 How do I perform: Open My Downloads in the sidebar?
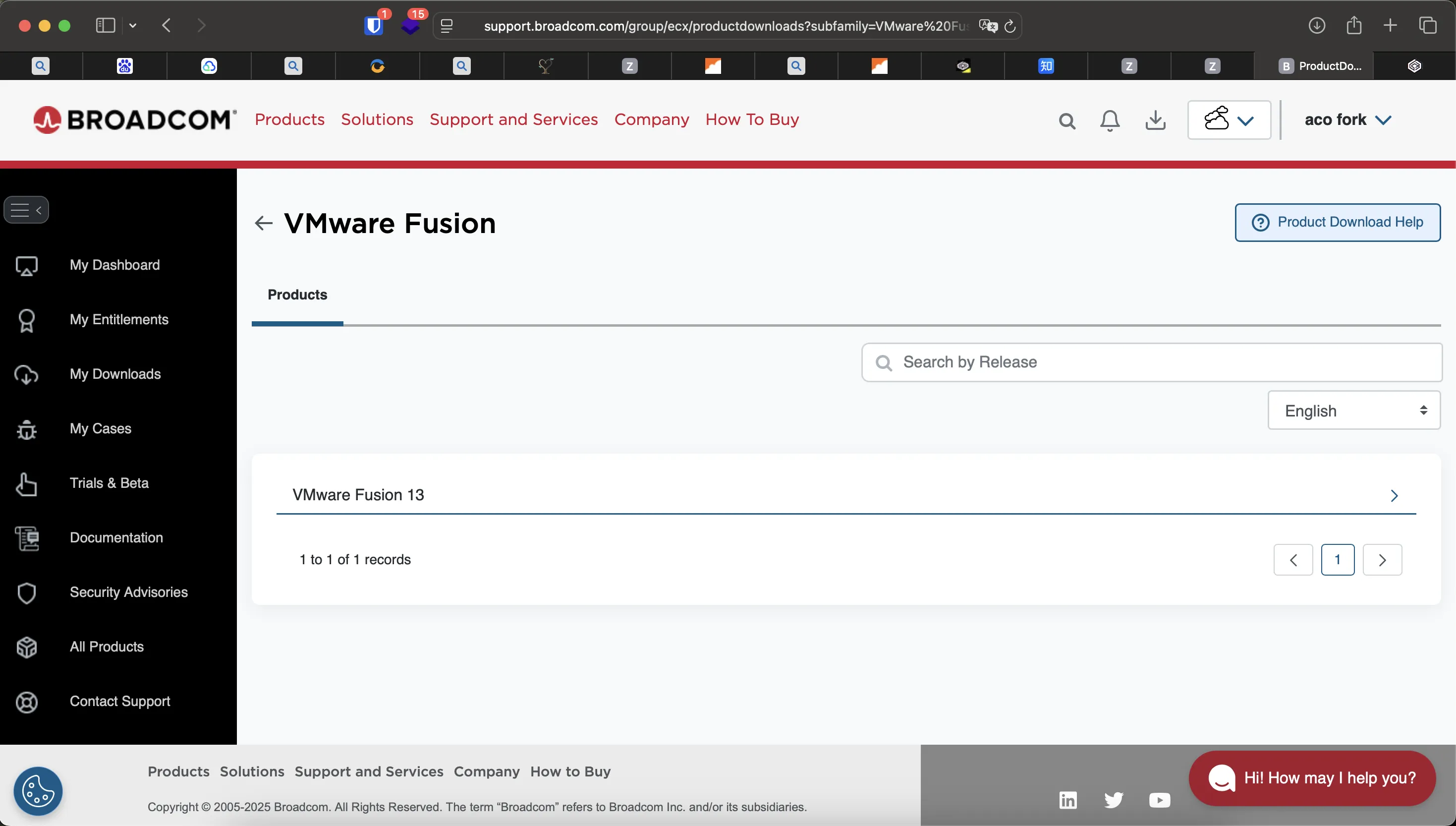[x=115, y=374]
